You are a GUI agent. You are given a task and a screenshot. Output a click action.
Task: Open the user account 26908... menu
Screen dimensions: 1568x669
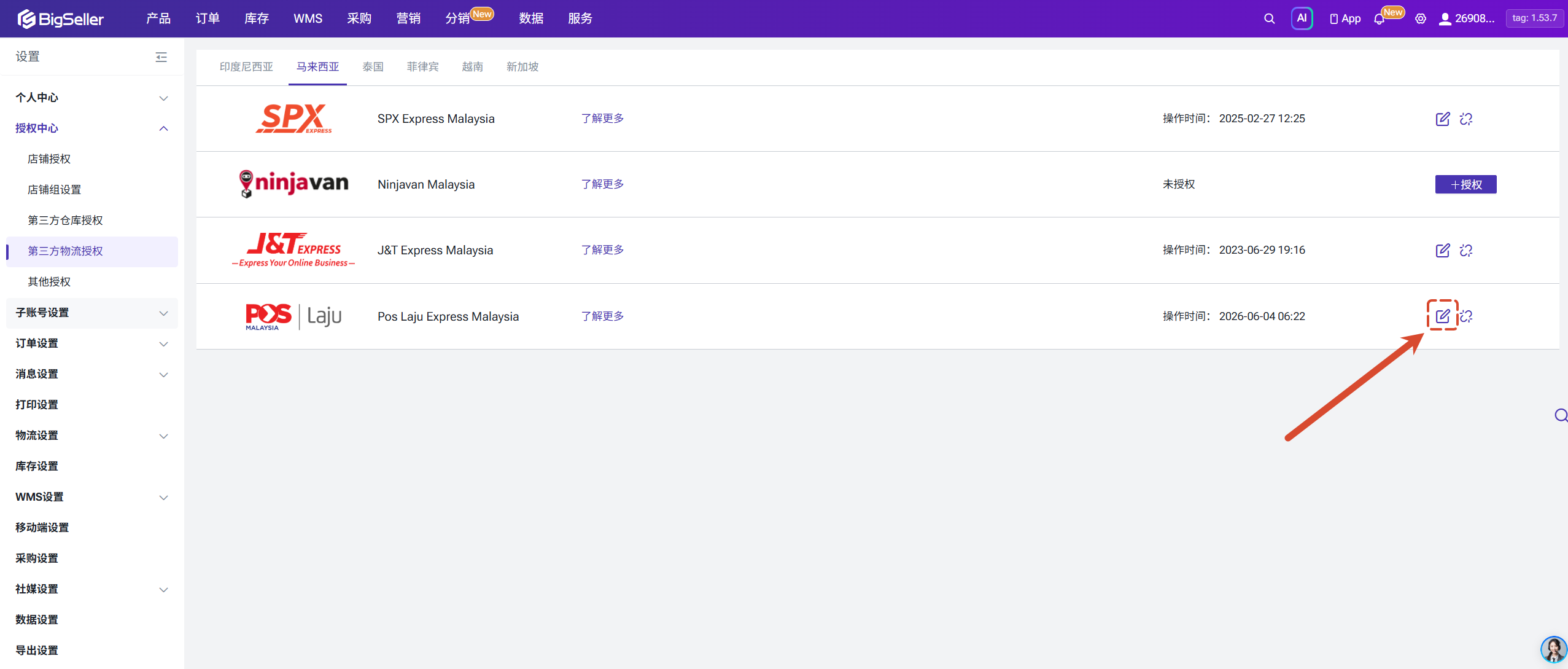pyautogui.click(x=1467, y=18)
